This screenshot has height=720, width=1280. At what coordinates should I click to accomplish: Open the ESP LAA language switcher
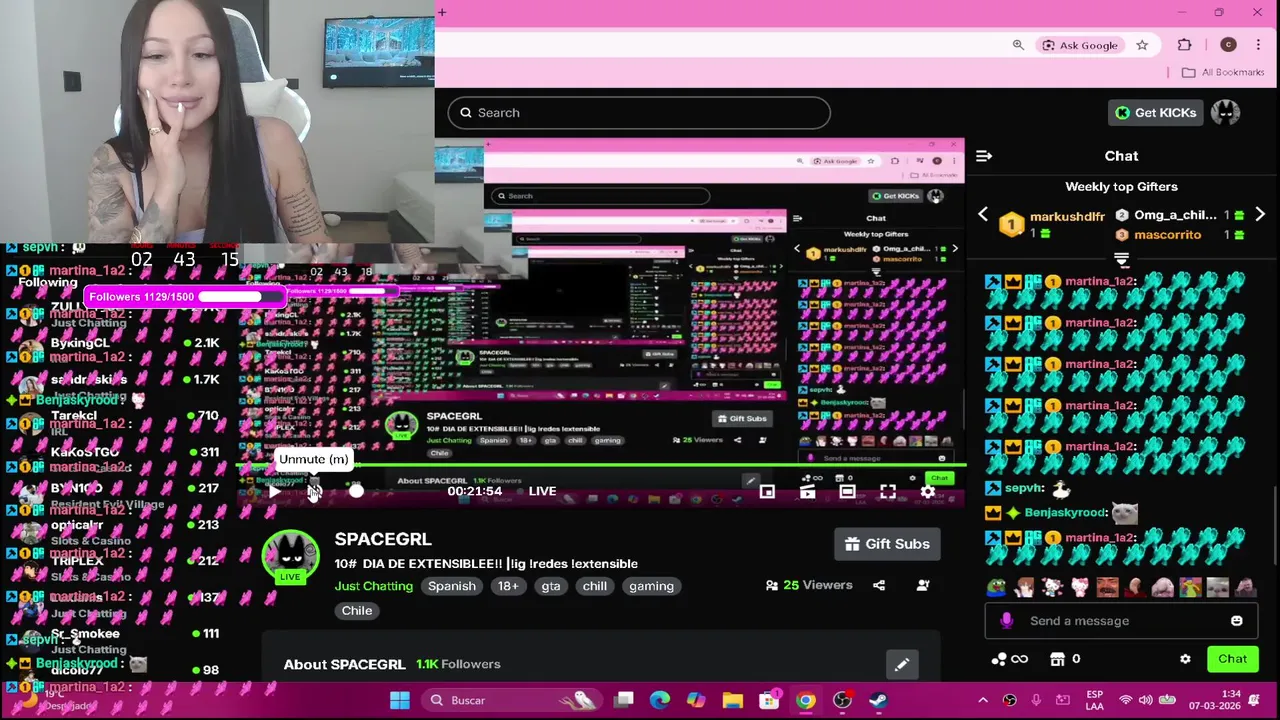1095,700
